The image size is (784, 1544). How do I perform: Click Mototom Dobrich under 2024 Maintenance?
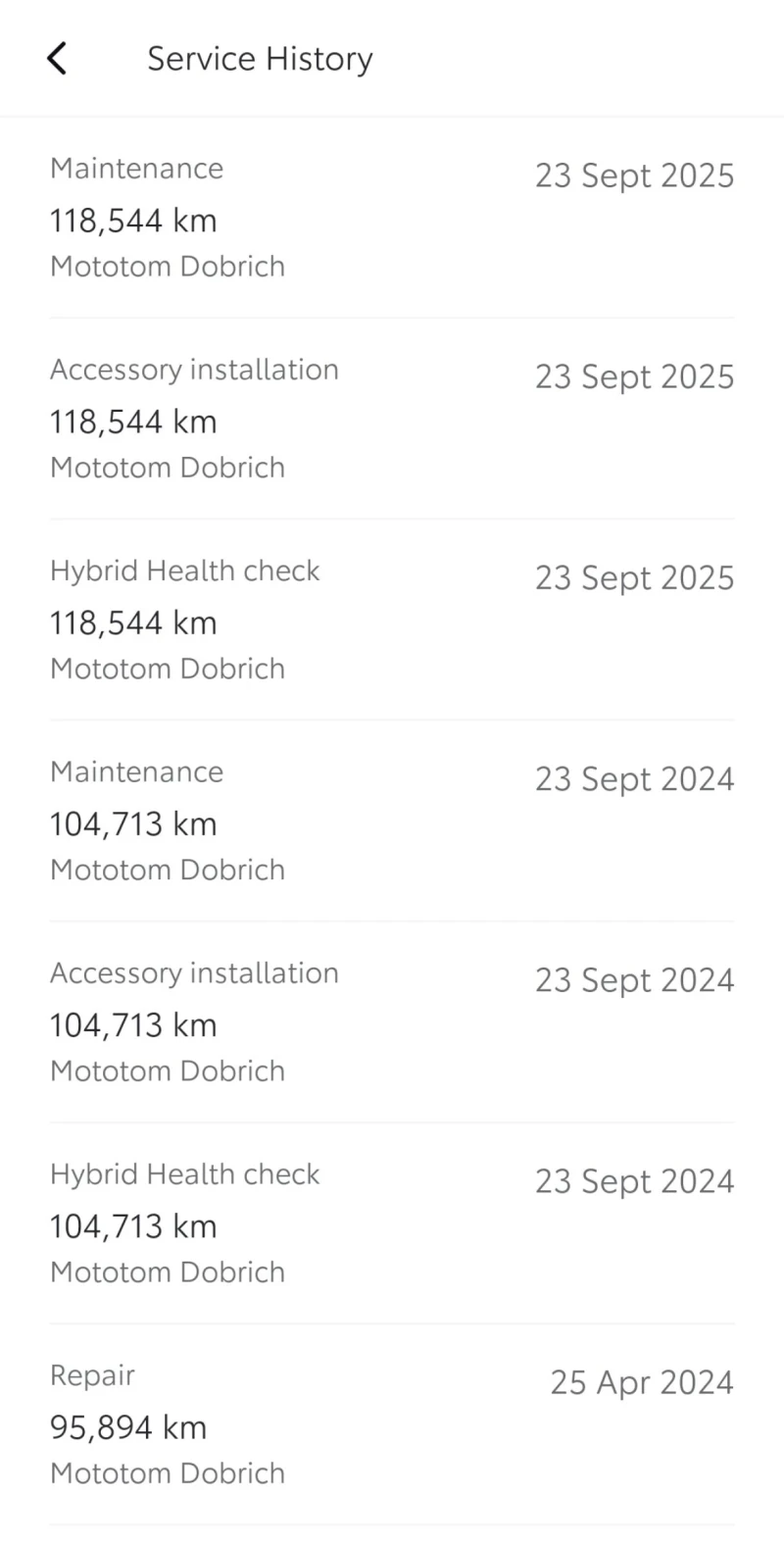click(168, 870)
